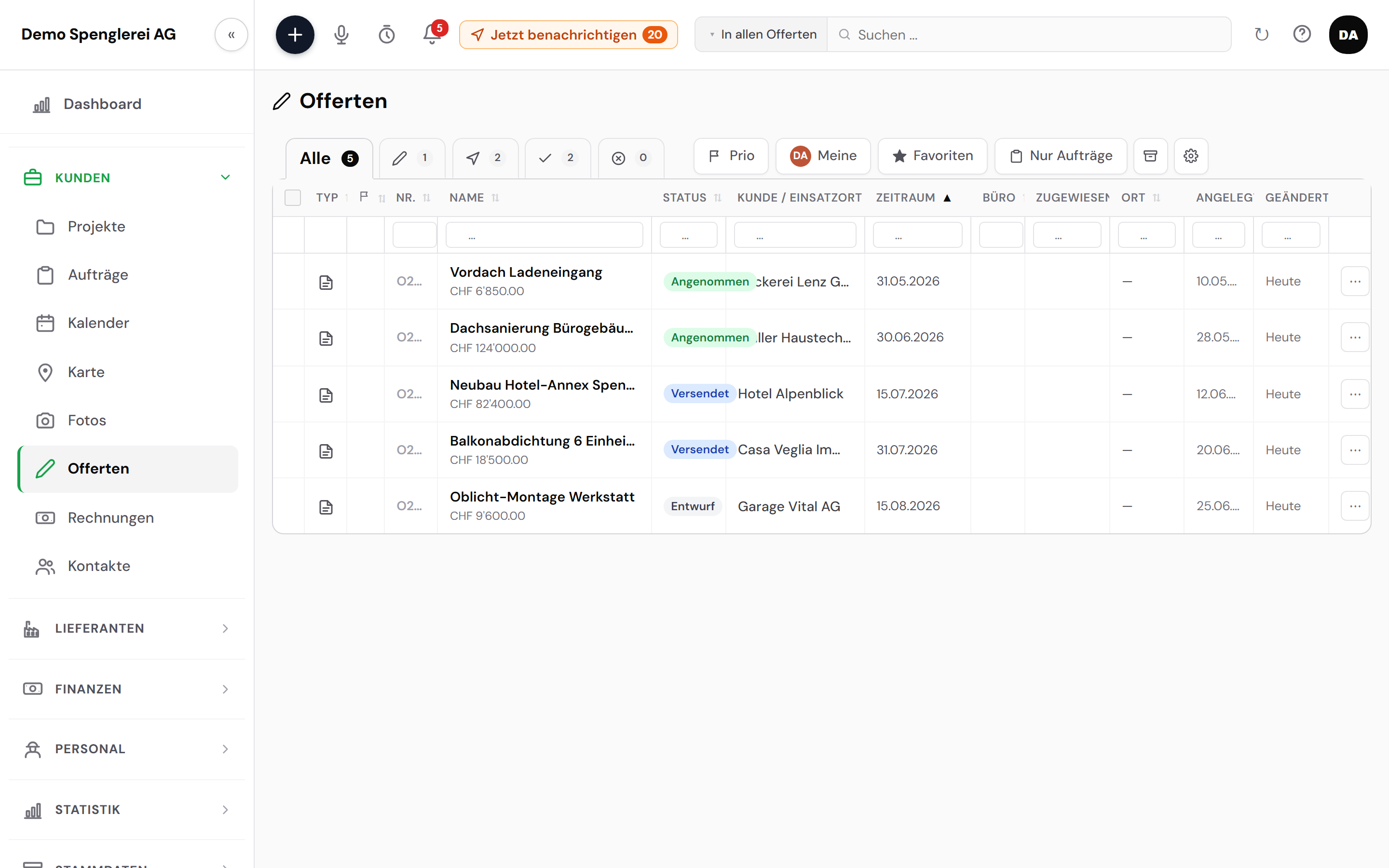Open document icon for Neubau Hotel-Annex row
This screenshot has height=868, width=1389.
coord(326,395)
